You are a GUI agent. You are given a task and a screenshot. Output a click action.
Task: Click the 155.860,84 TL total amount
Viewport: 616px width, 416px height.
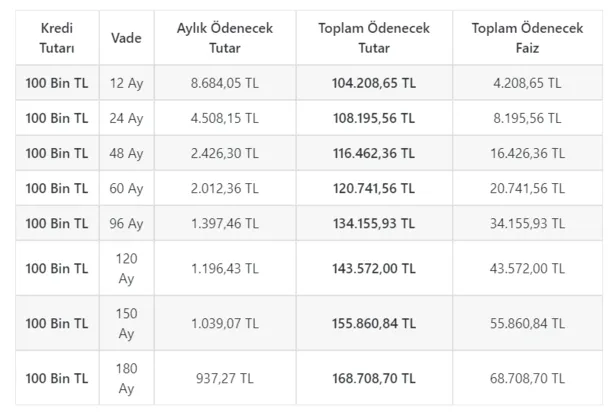click(x=373, y=323)
